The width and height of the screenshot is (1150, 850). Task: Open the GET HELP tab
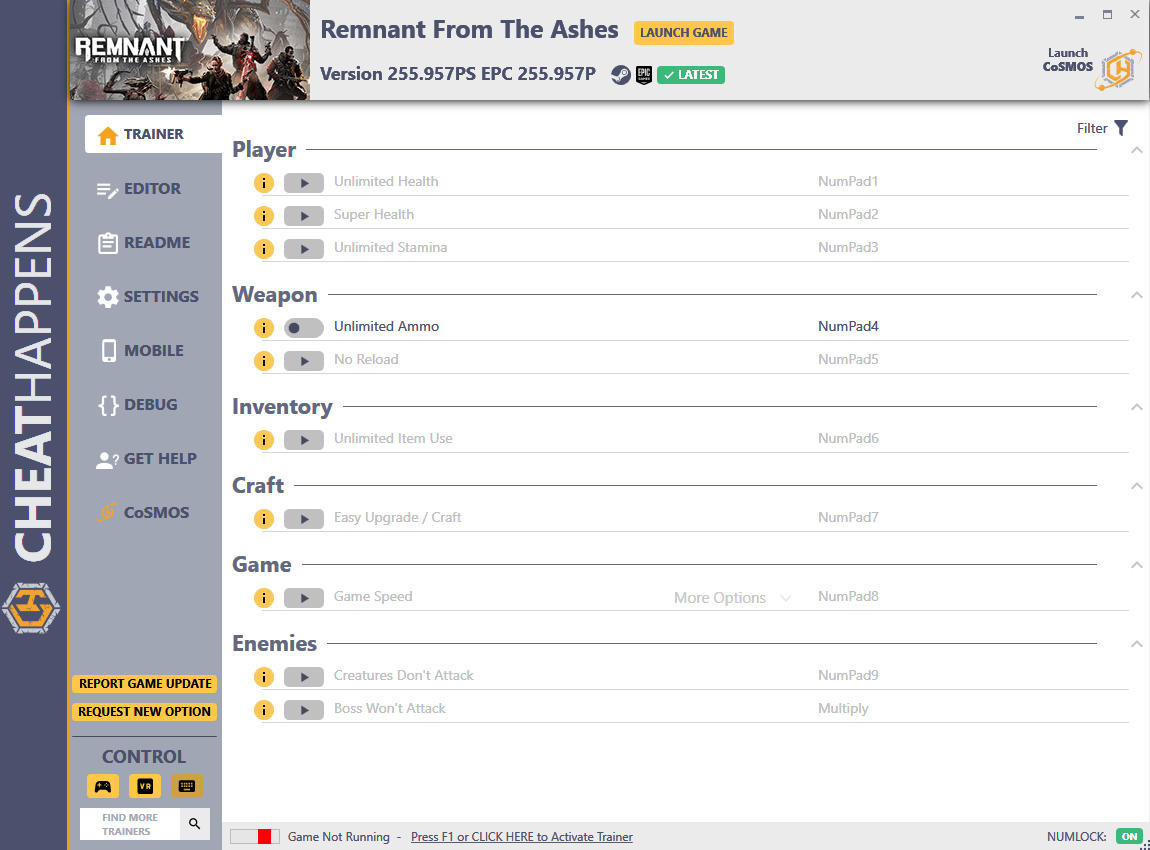tap(146, 459)
